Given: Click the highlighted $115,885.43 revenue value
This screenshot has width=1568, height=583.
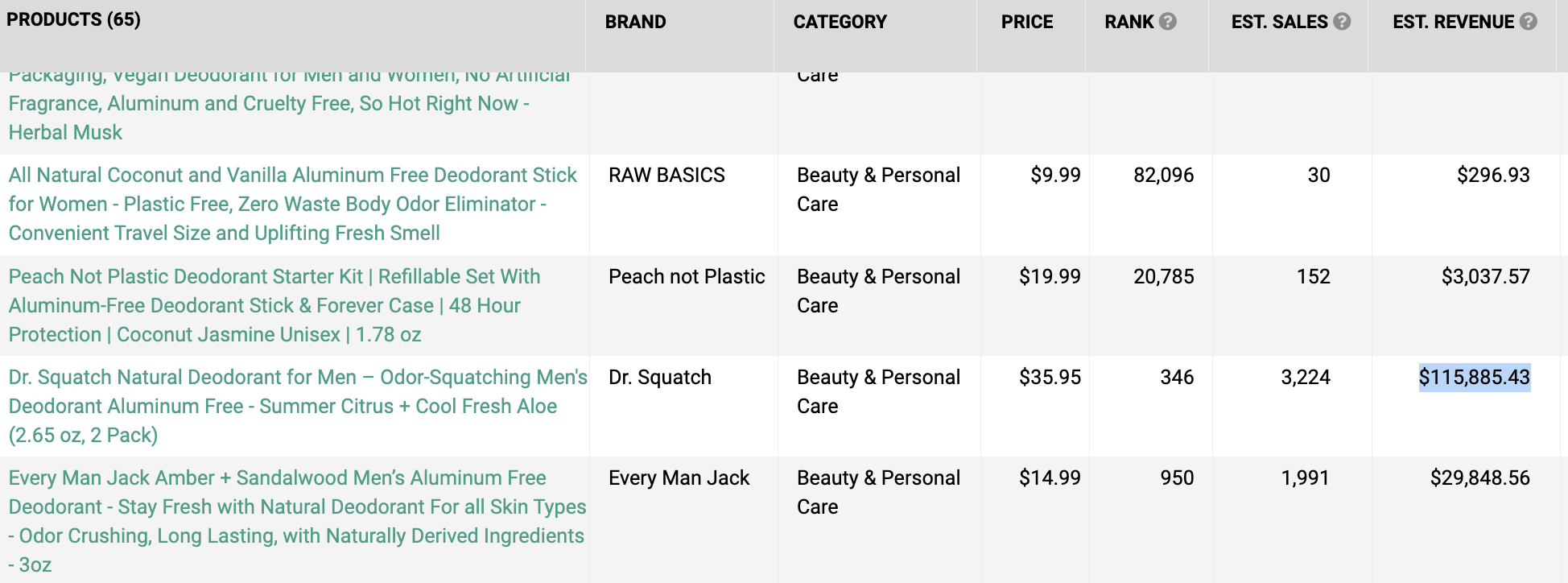Looking at the screenshot, I should click(1474, 377).
